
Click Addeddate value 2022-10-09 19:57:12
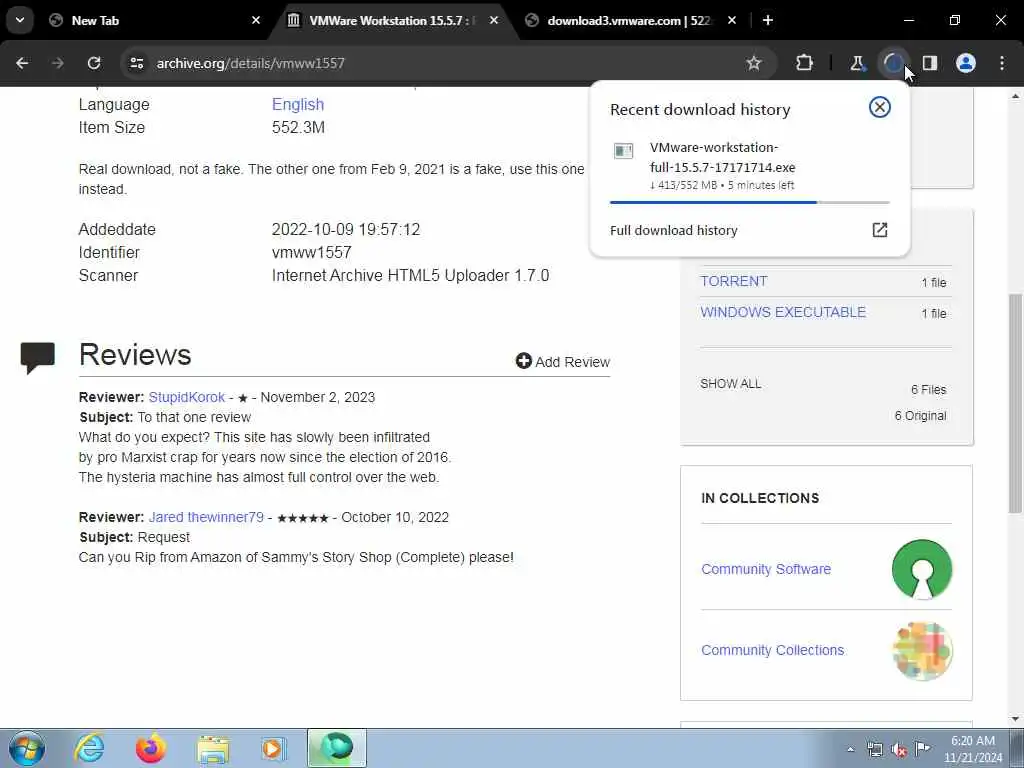coord(346,230)
